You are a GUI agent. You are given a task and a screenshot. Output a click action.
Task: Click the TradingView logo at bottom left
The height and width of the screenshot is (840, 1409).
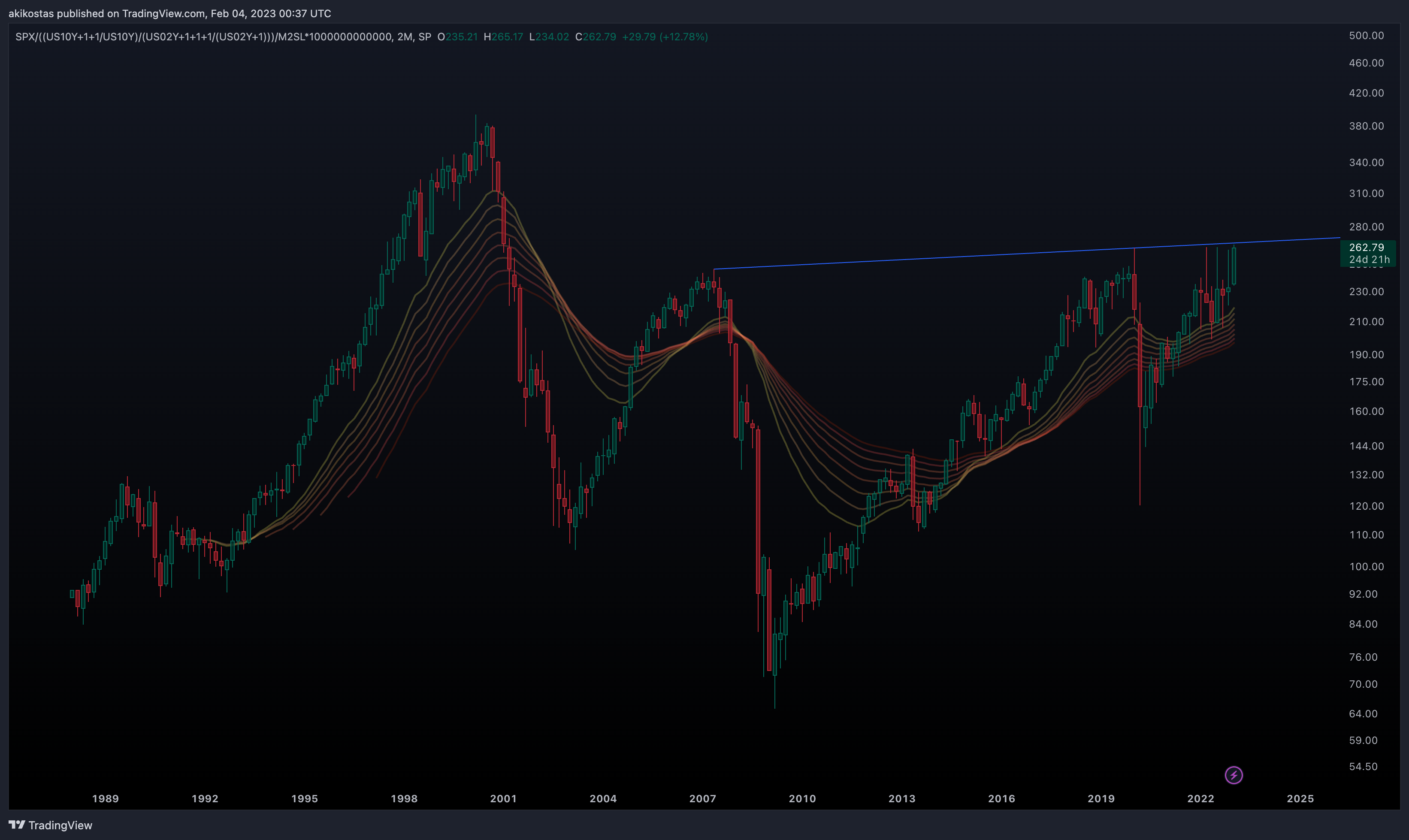coord(50,825)
